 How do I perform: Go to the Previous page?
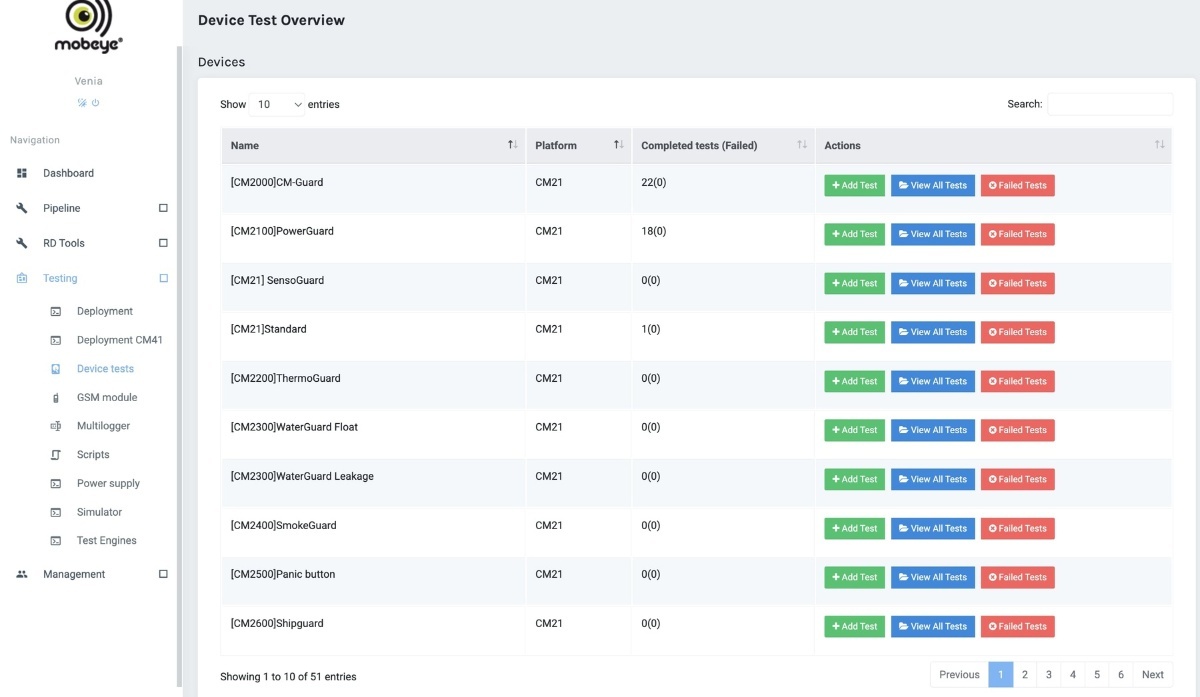tap(959, 674)
